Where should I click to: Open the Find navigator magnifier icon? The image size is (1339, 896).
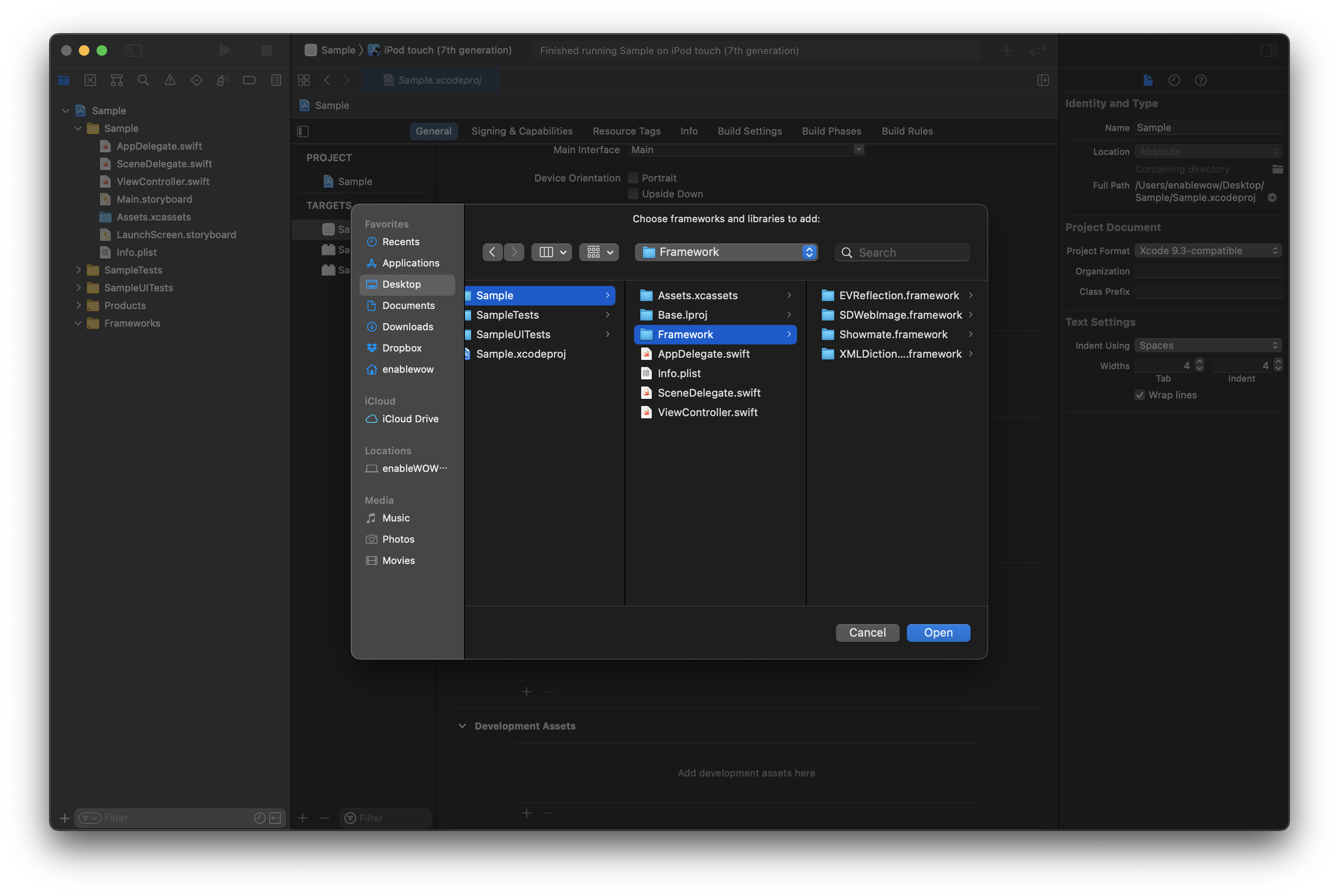click(x=143, y=80)
